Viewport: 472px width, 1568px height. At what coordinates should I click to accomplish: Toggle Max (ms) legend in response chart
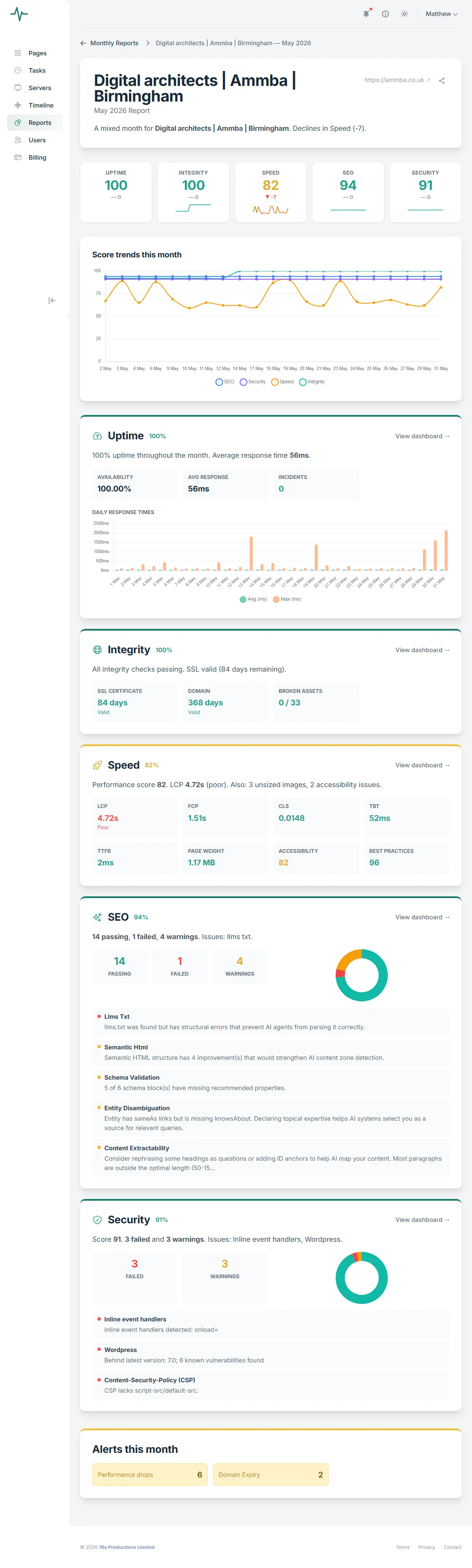click(x=287, y=600)
